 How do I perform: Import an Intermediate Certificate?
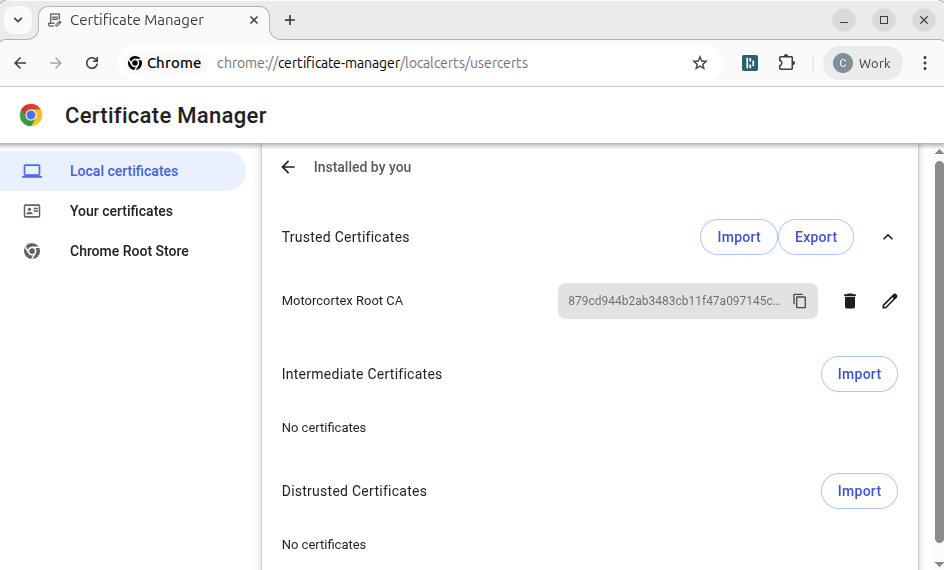point(859,374)
